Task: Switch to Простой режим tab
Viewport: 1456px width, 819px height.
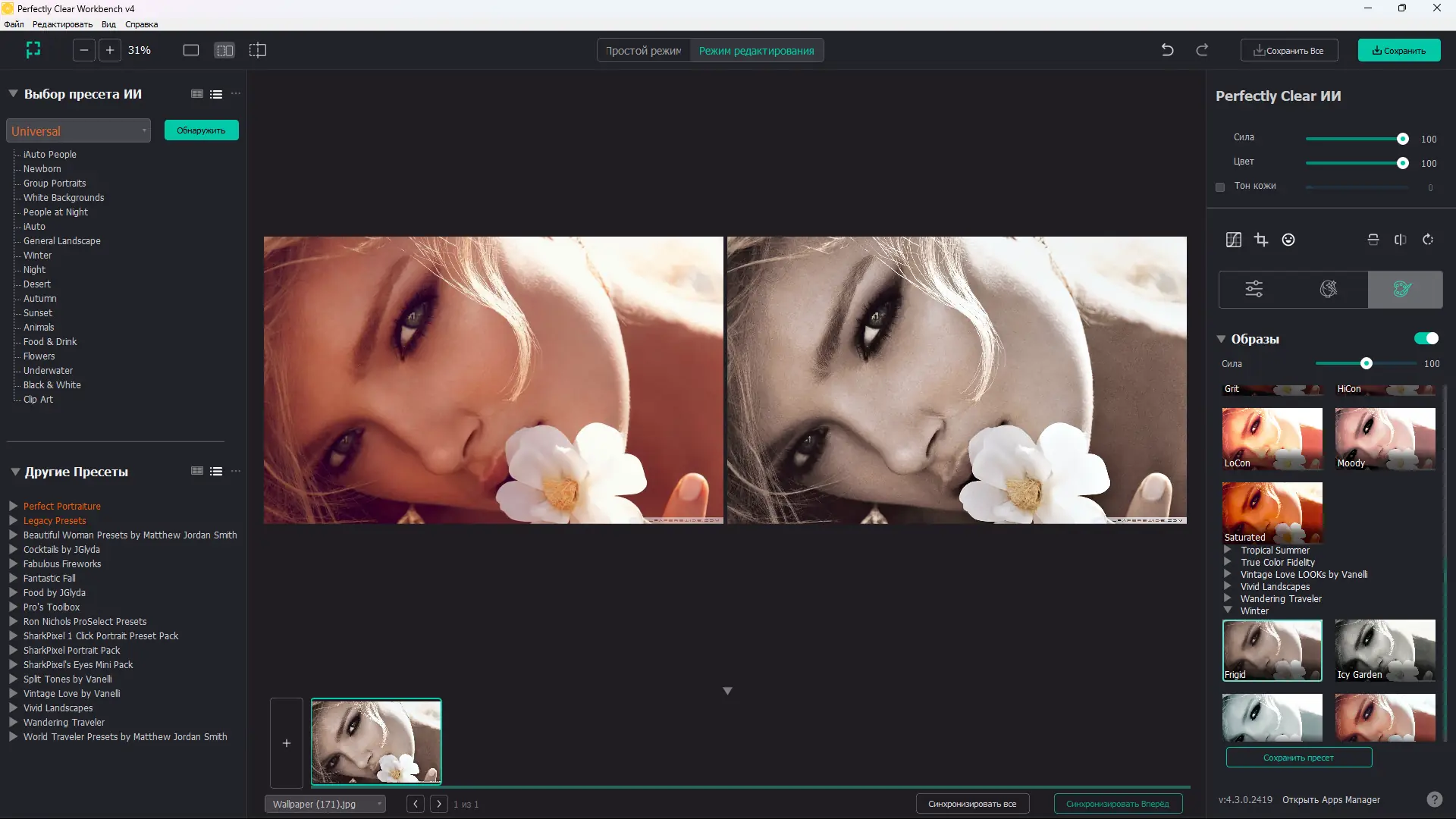Action: click(643, 51)
